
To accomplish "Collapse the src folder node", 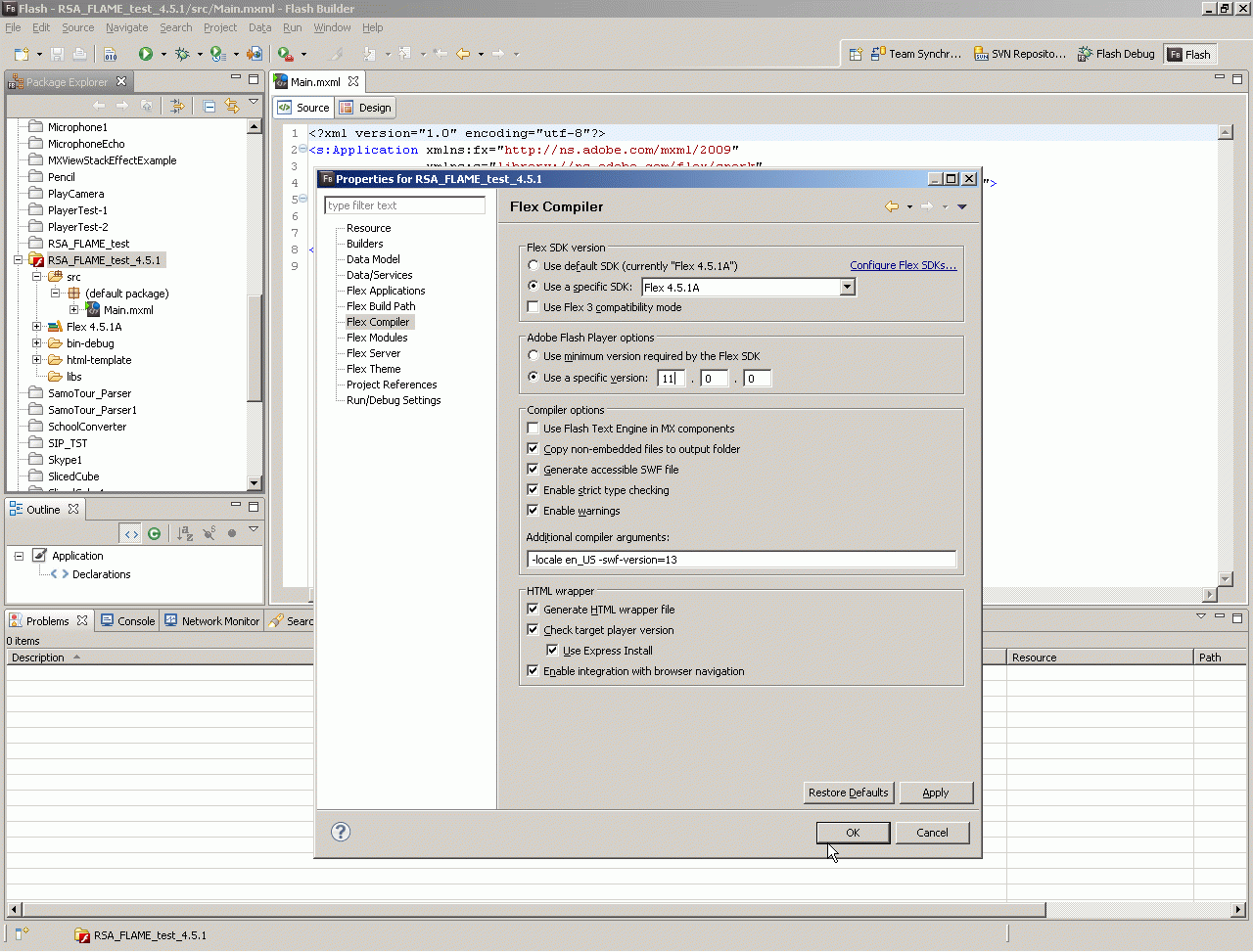I will (36, 277).
